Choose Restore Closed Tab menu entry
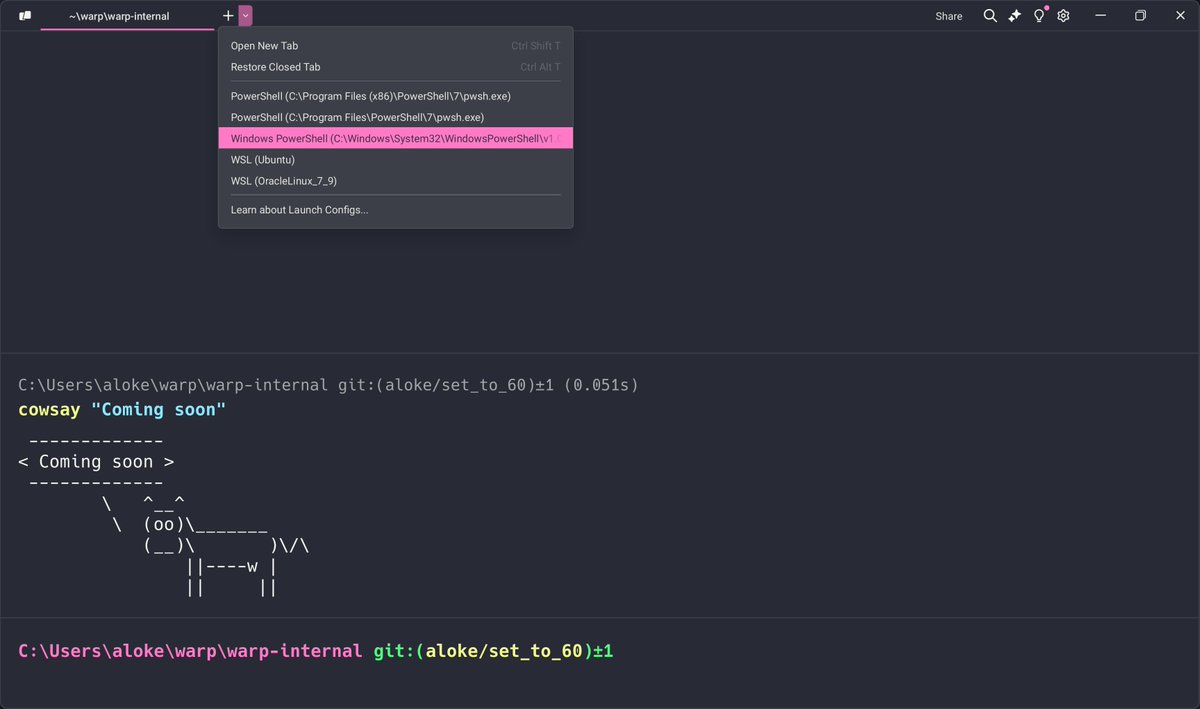The height and width of the screenshot is (709, 1200). [x=396, y=67]
